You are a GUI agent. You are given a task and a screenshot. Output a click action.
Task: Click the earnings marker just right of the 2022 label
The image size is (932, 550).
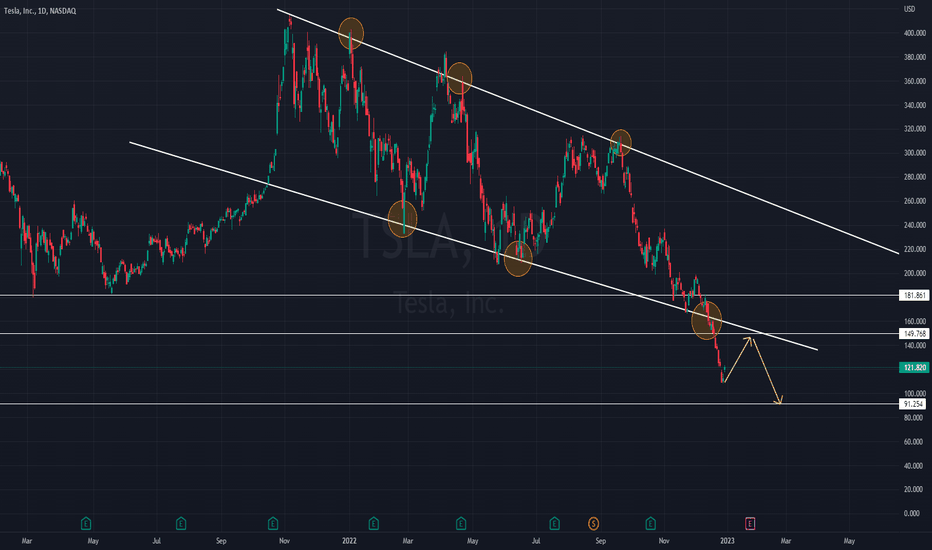click(x=373, y=523)
